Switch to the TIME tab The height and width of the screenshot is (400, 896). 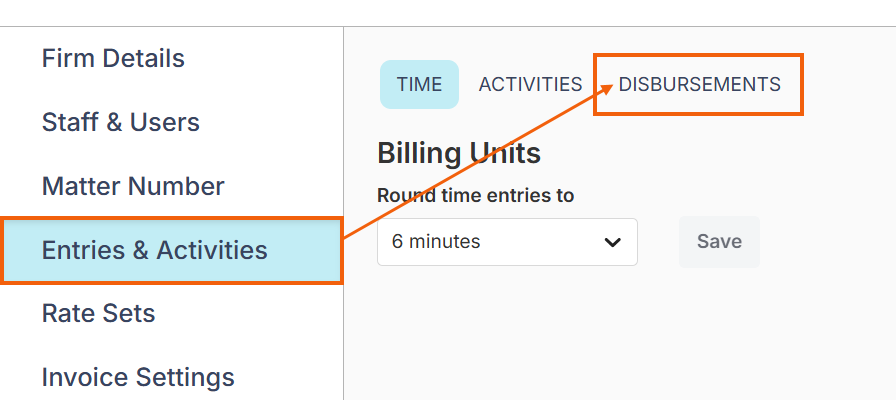tap(419, 85)
